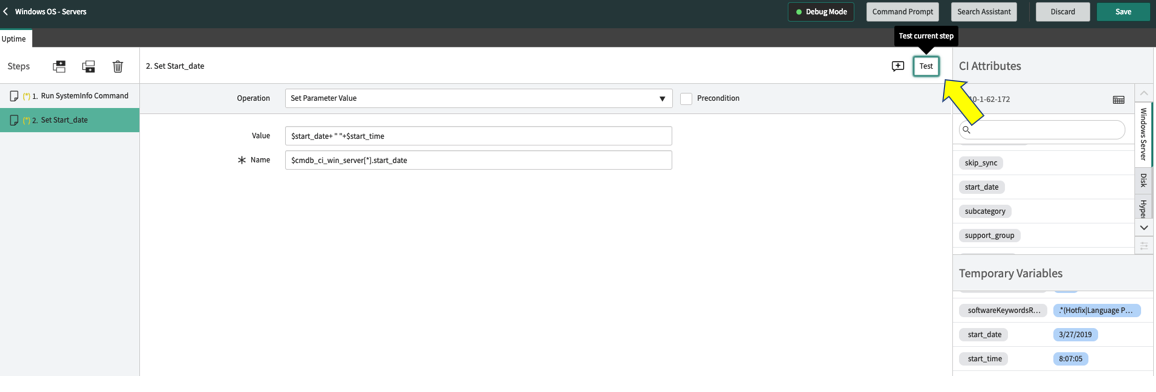Viewport: 1156px width, 392px height.
Task: Select the support_group attribute
Action: pyautogui.click(x=989, y=236)
